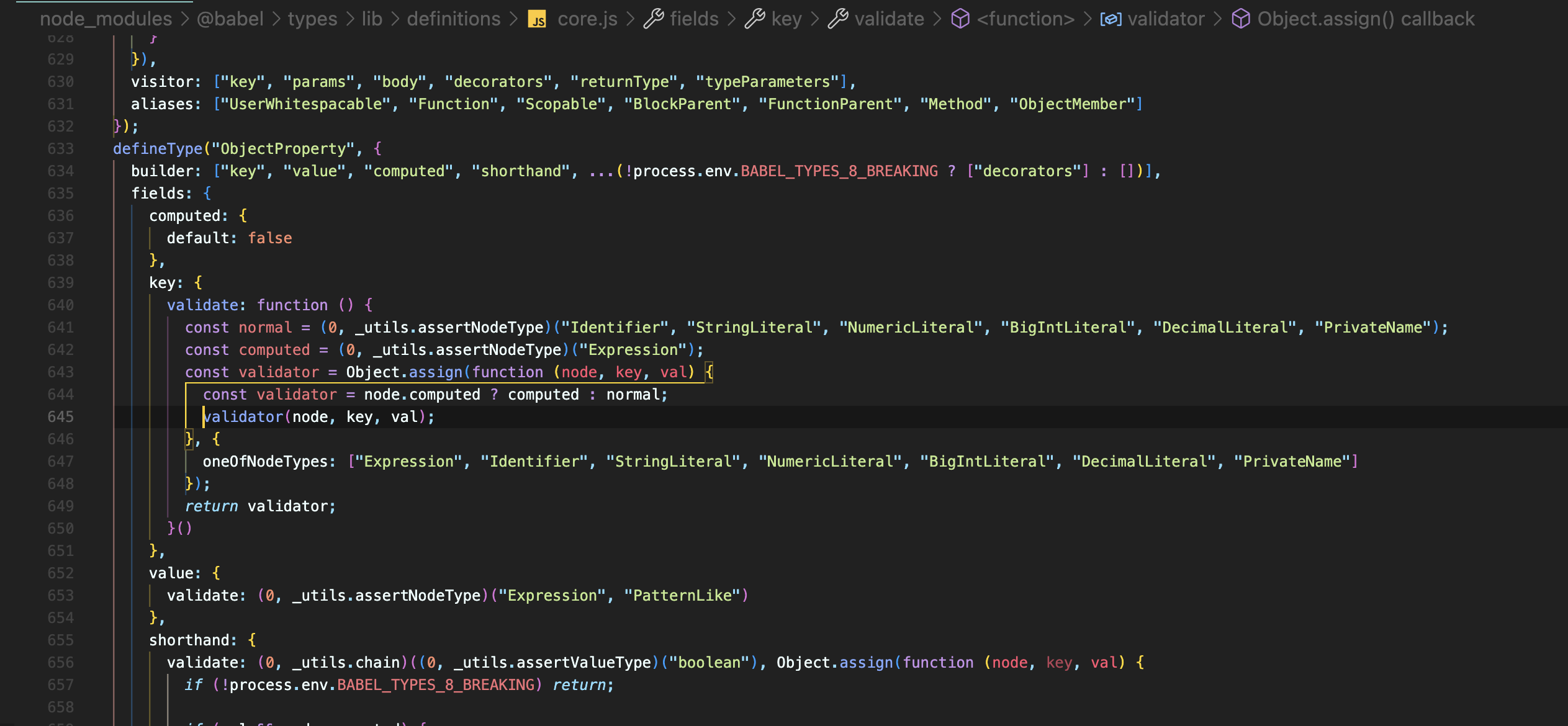Click the JS file icon beside core.js
Screen dimensions: 1568x726
click(x=538, y=19)
